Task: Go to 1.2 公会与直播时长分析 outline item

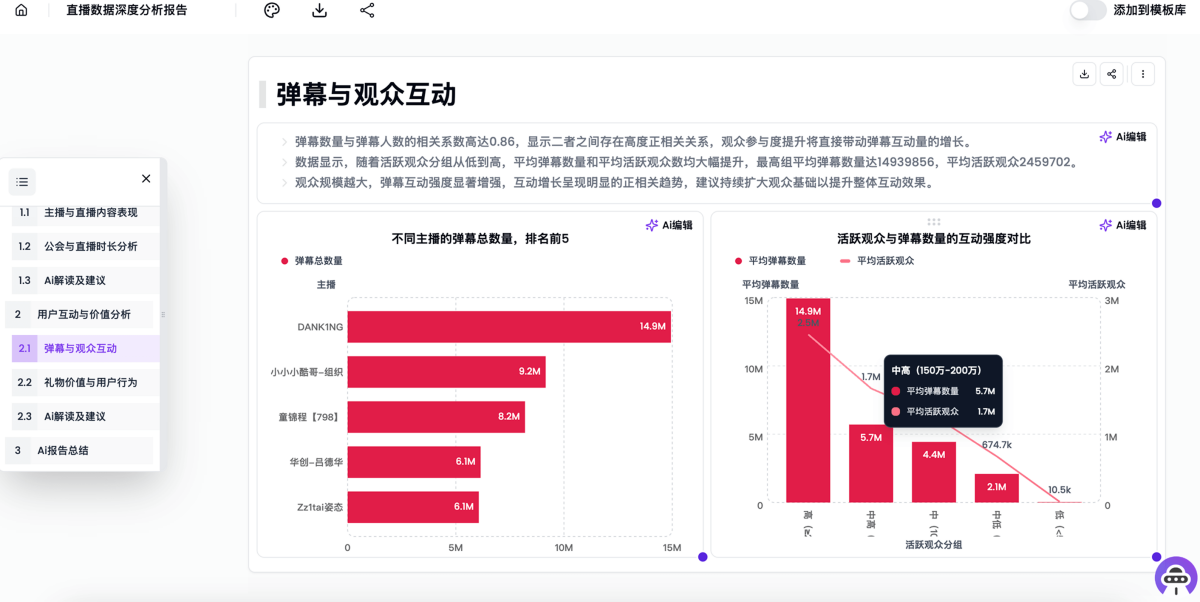Action: tap(90, 247)
